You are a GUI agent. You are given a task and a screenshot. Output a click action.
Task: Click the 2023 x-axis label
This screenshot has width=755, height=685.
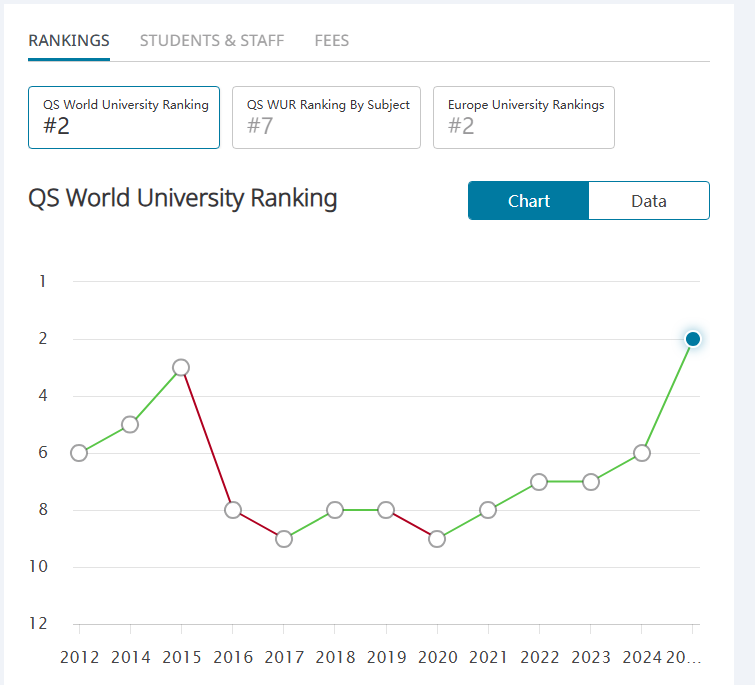[591, 657]
